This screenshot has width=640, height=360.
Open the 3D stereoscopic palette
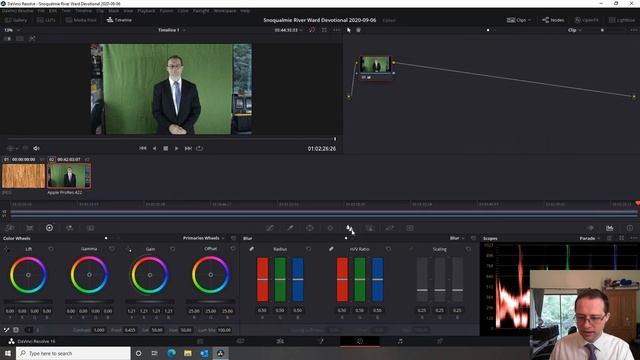pyautogui.click(x=410, y=228)
